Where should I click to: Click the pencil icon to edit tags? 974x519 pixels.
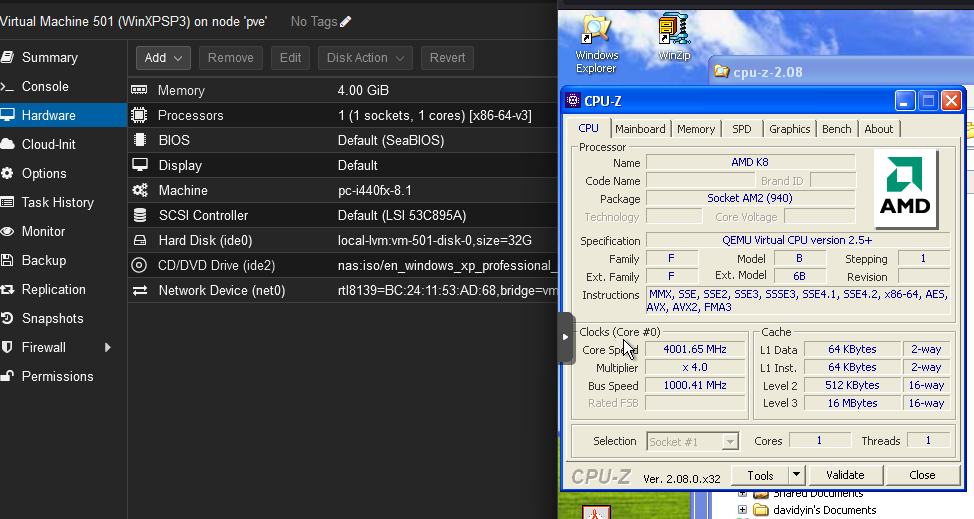[346, 21]
